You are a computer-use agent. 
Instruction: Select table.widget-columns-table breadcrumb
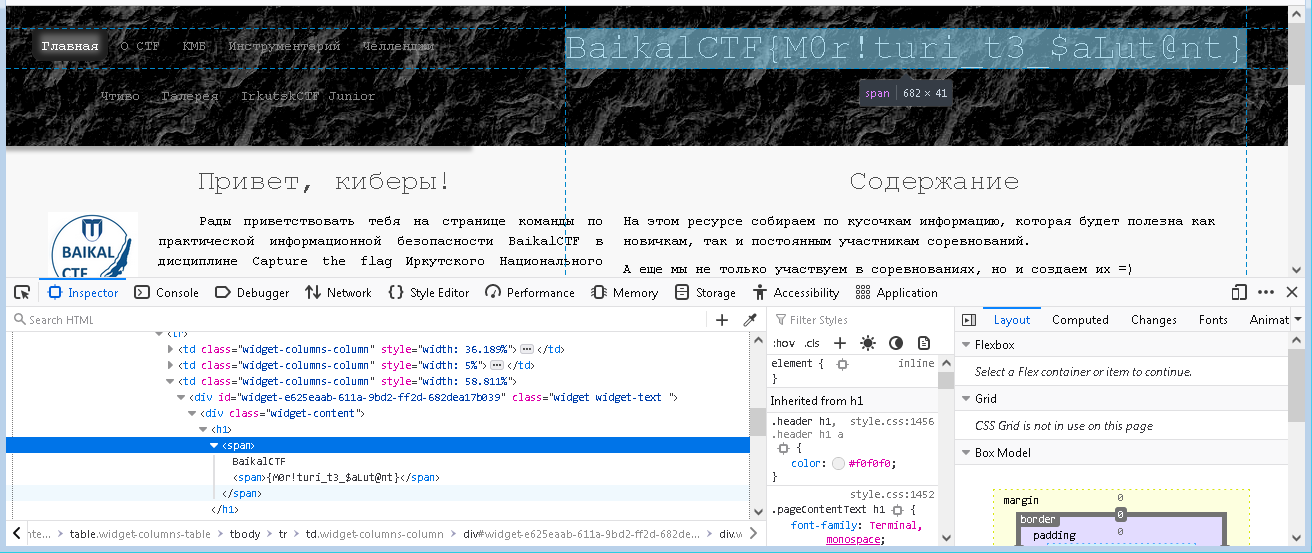[x=140, y=534]
